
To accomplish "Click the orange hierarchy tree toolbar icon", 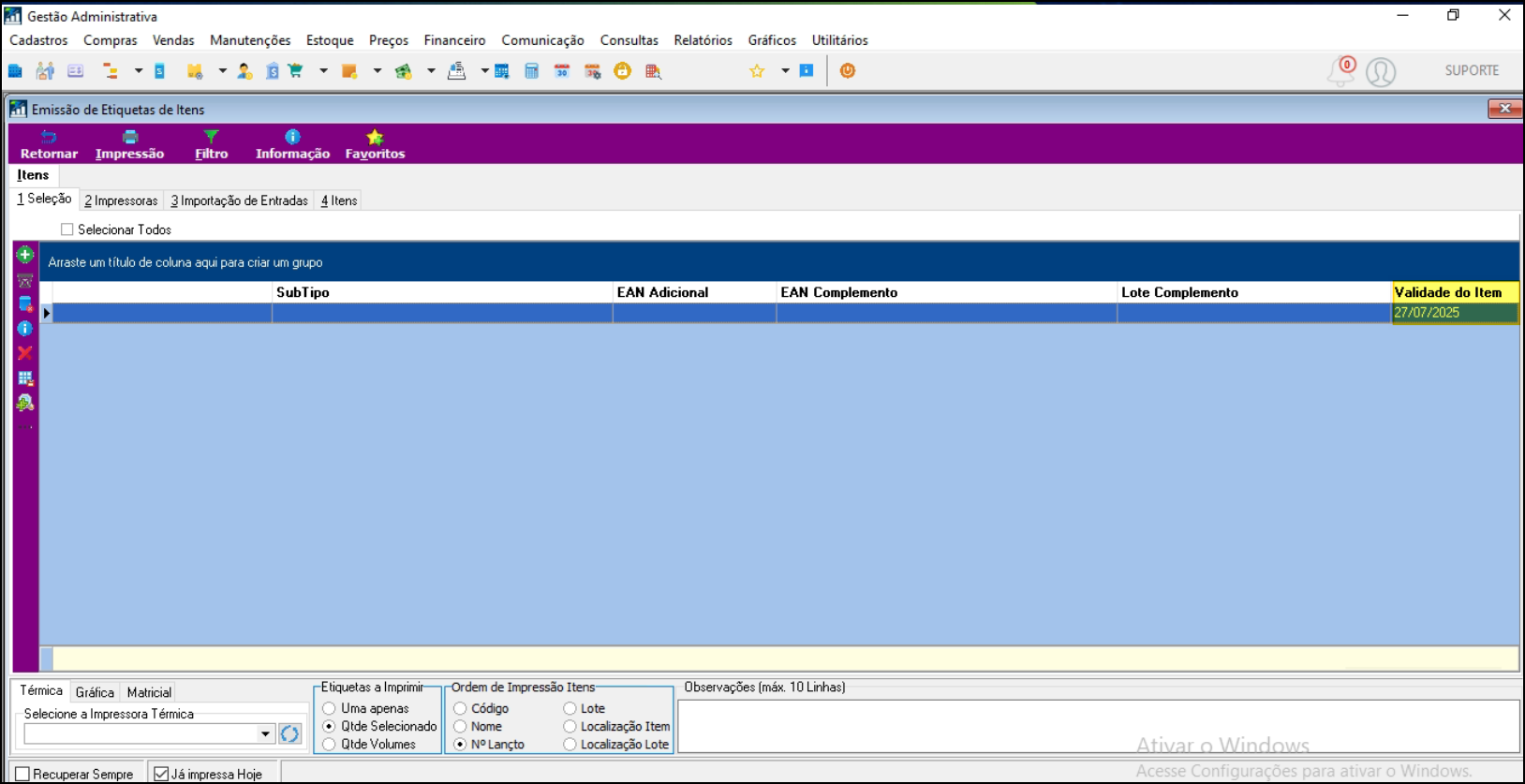I will [x=111, y=71].
